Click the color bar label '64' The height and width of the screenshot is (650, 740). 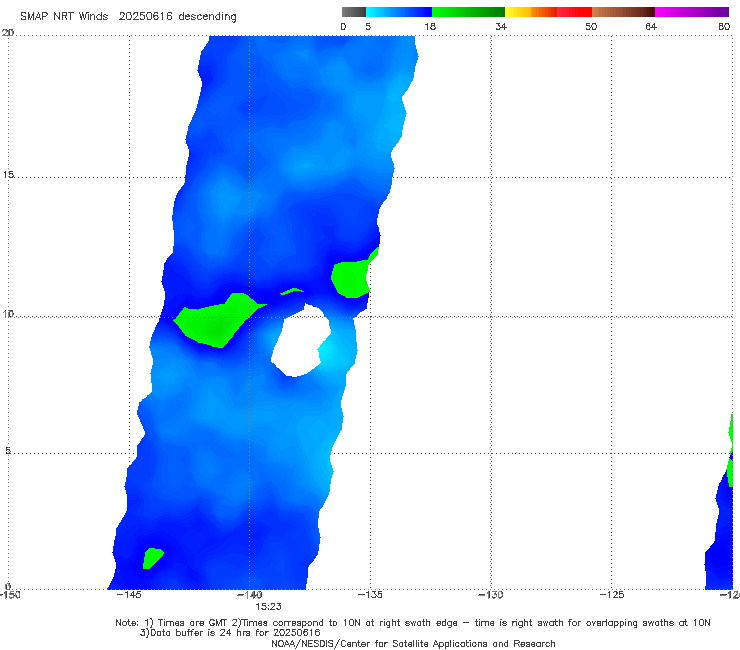[651, 27]
